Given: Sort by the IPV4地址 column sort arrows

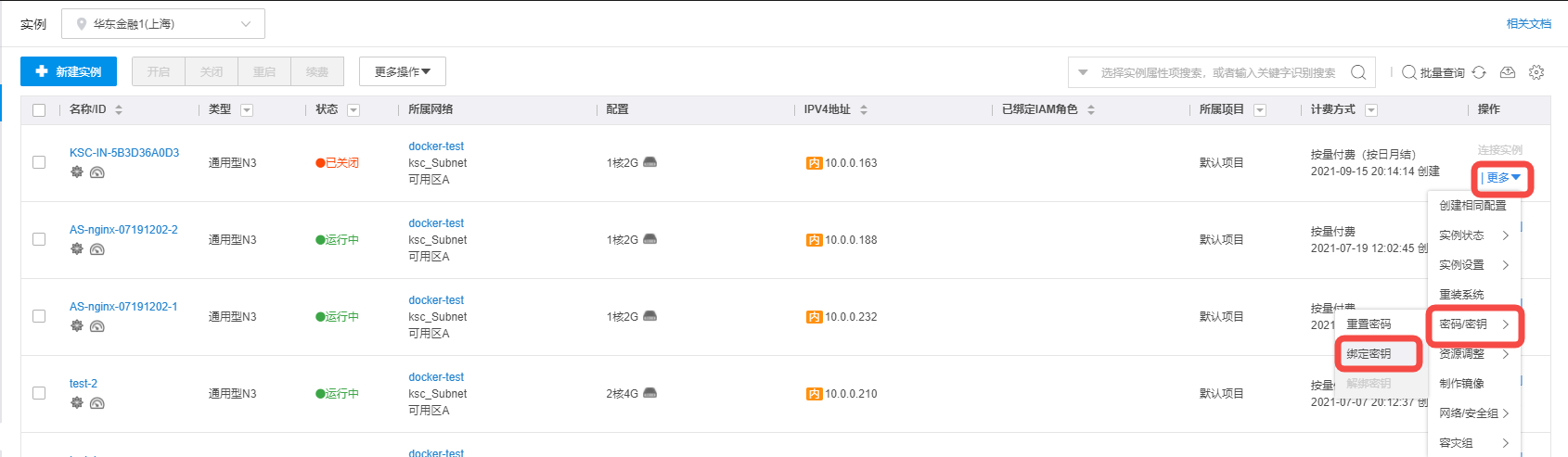Looking at the screenshot, I should pyautogui.click(x=864, y=109).
